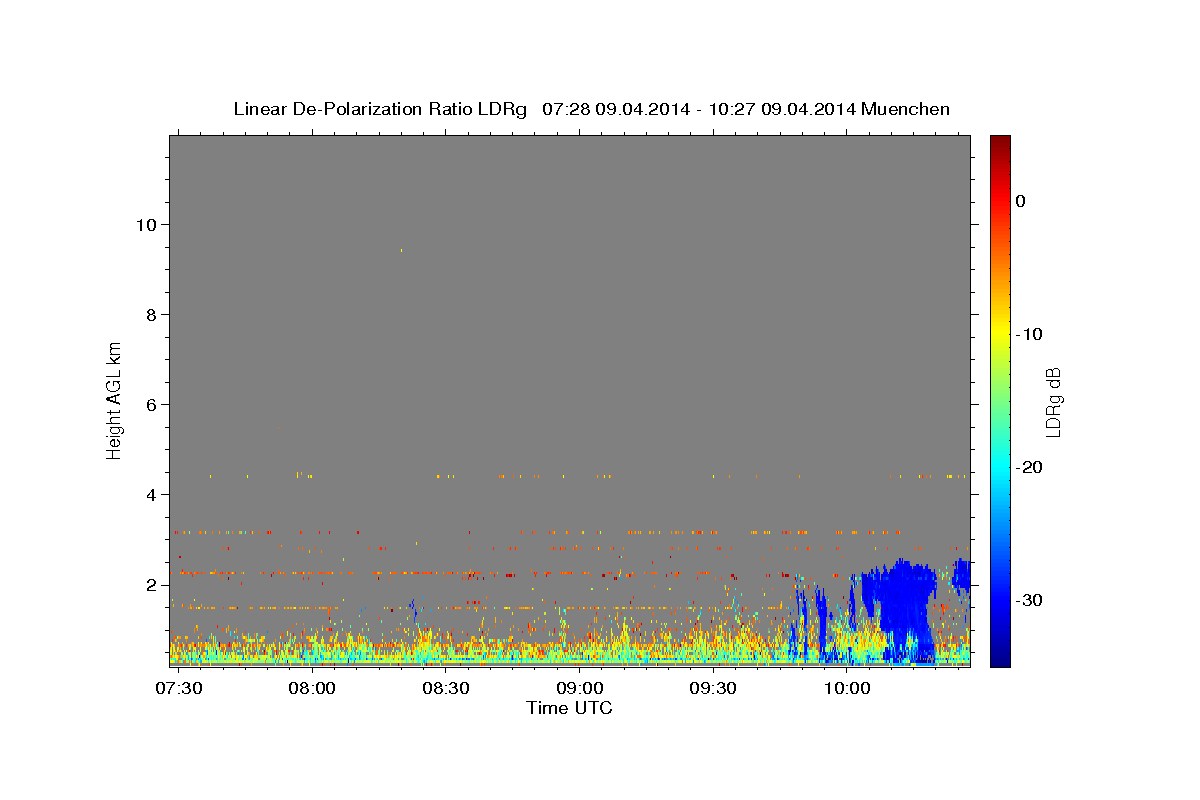
Task: Click the 10 km height tick label
Action: (144, 224)
